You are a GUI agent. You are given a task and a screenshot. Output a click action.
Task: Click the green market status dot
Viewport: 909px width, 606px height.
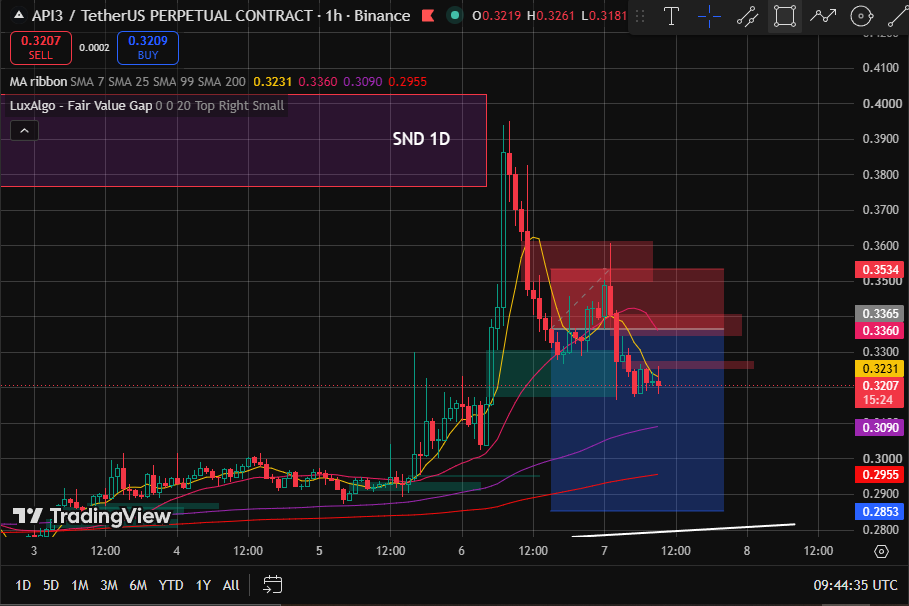click(x=455, y=16)
